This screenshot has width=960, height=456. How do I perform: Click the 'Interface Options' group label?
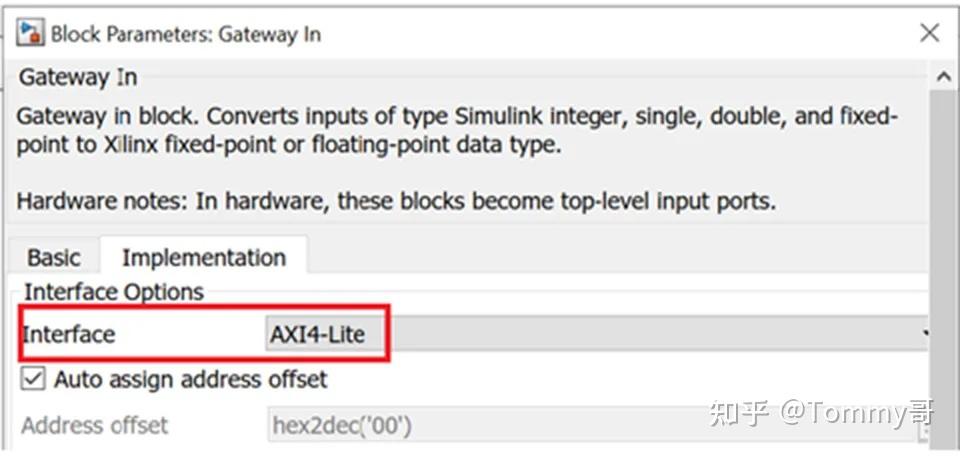(113, 292)
